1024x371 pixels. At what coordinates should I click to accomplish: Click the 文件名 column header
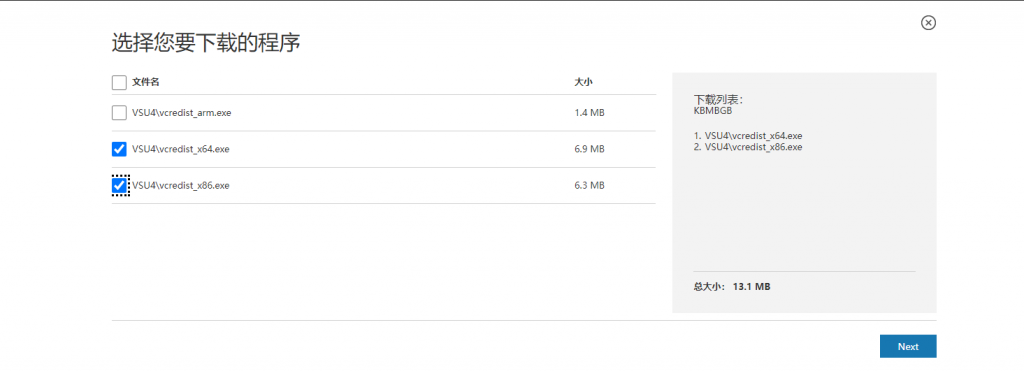(146, 82)
